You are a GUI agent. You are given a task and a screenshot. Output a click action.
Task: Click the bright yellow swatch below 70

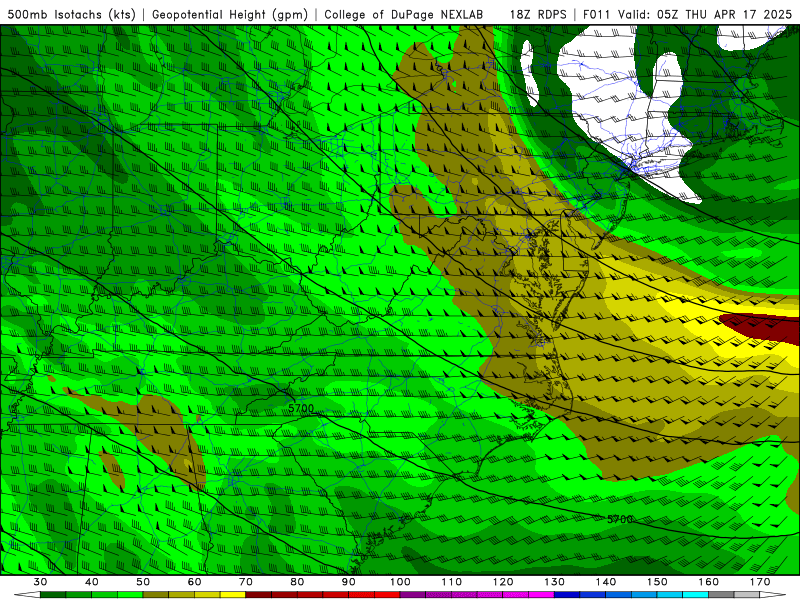(x=233, y=595)
